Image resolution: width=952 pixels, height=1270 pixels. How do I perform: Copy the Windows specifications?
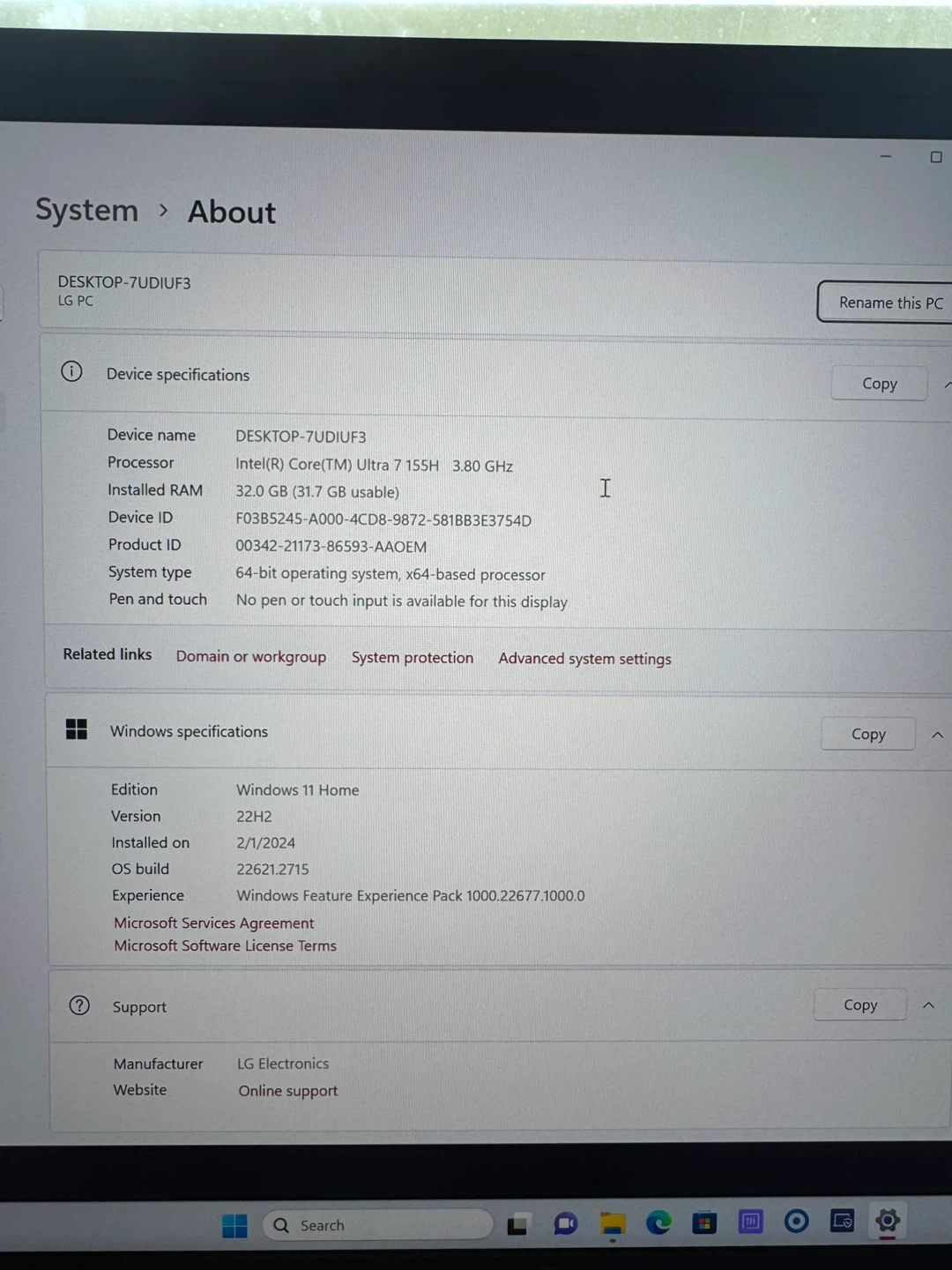(x=868, y=734)
